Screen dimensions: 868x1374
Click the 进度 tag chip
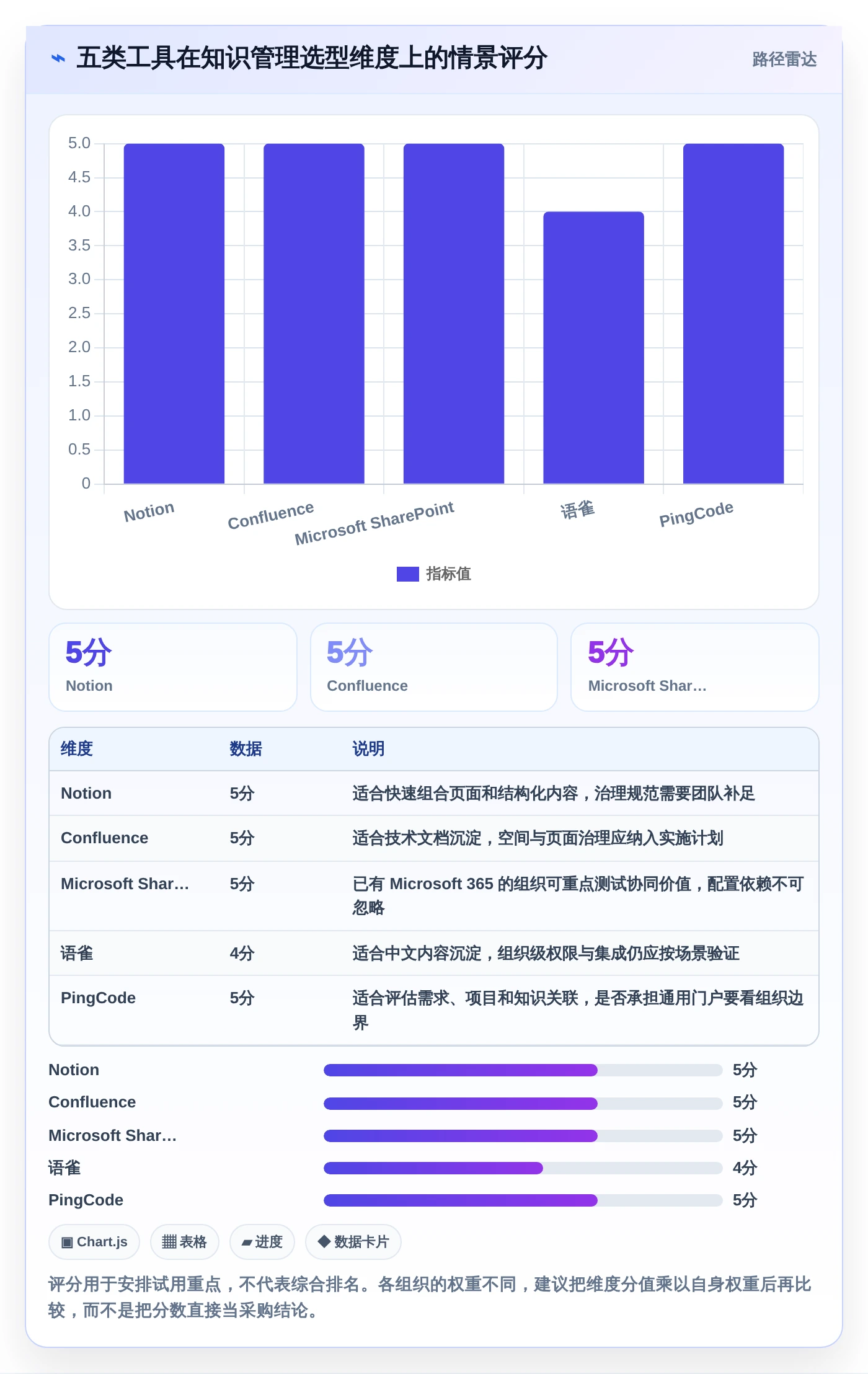point(262,1242)
